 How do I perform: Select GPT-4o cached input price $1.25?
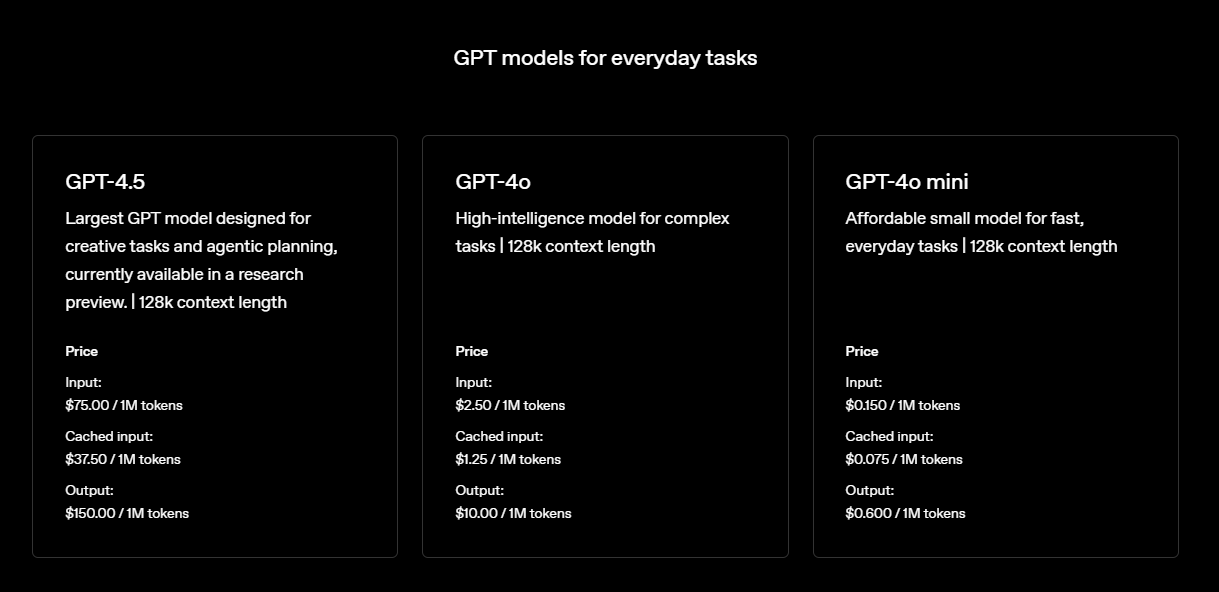click(x=508, y=460)
